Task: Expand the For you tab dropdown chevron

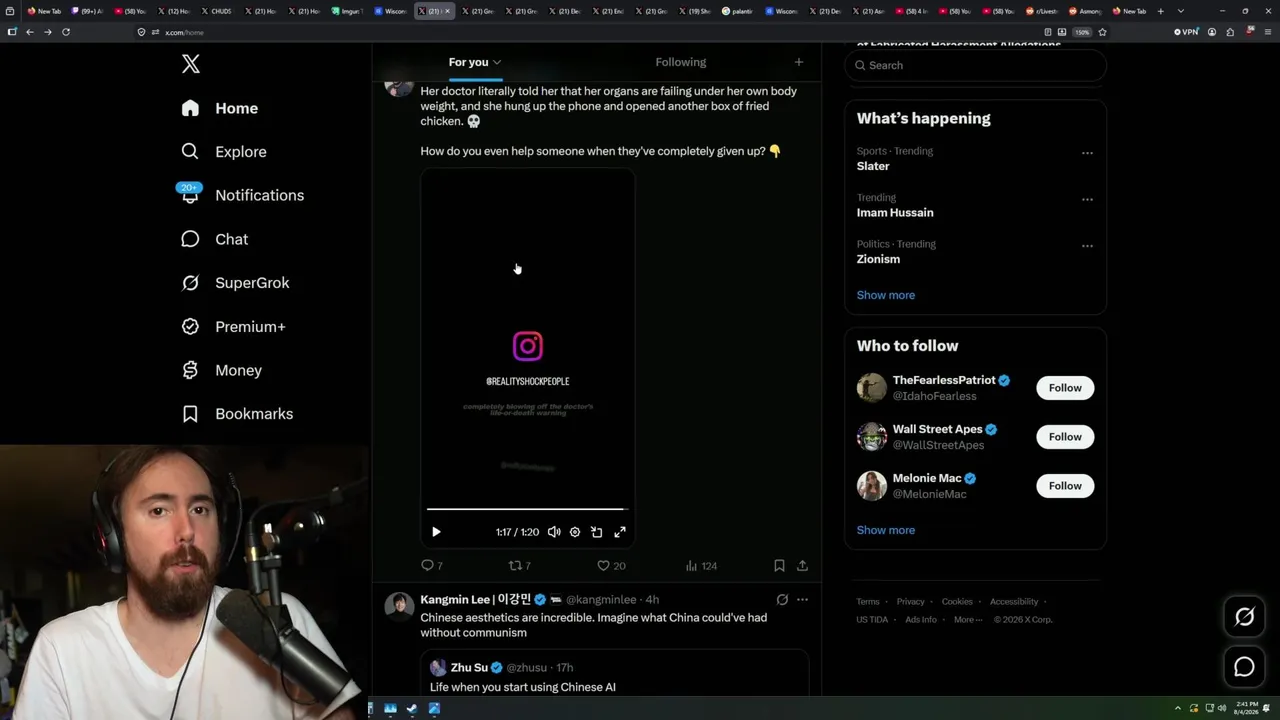Action: click(497, 62)
